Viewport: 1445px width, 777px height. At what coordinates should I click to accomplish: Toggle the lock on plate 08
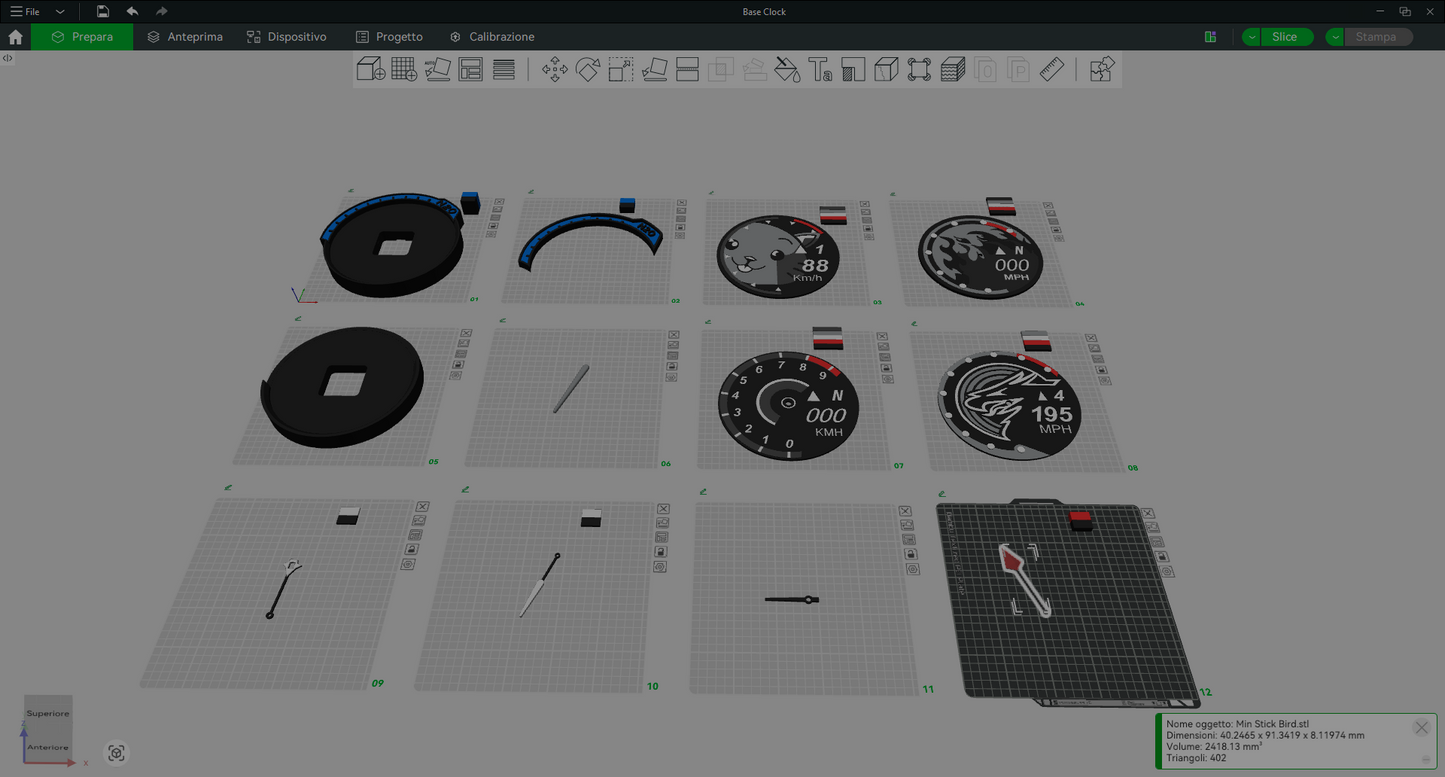[1101, 369]
